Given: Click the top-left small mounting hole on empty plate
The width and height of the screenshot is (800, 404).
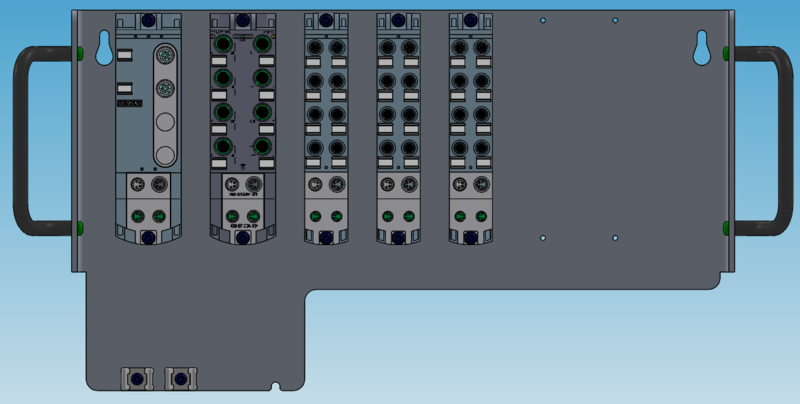Looking at the screenshot, I should 543,20.
